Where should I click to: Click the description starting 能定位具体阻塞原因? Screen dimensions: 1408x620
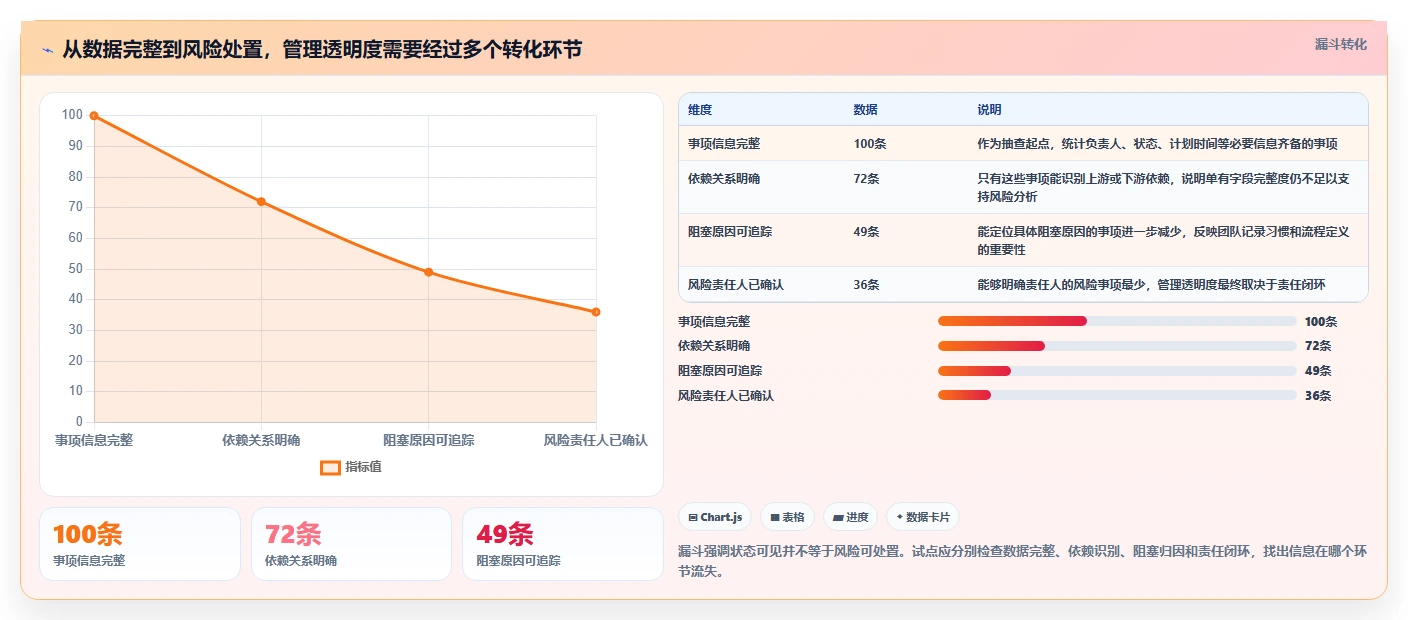pyautogui.click(x=1164, y=241)
